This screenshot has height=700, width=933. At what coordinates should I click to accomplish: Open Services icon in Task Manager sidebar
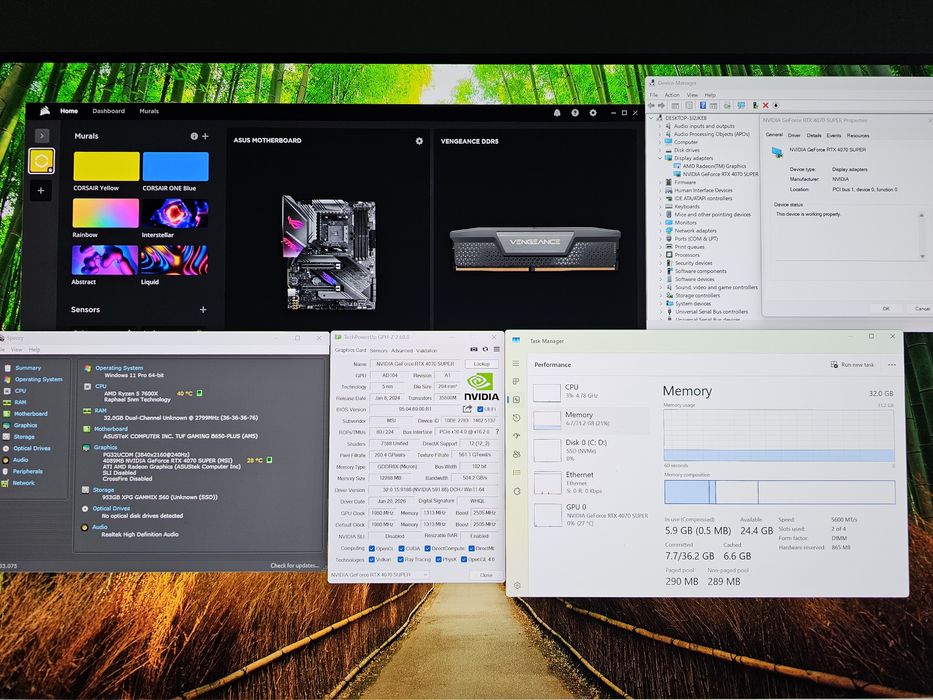516,491
